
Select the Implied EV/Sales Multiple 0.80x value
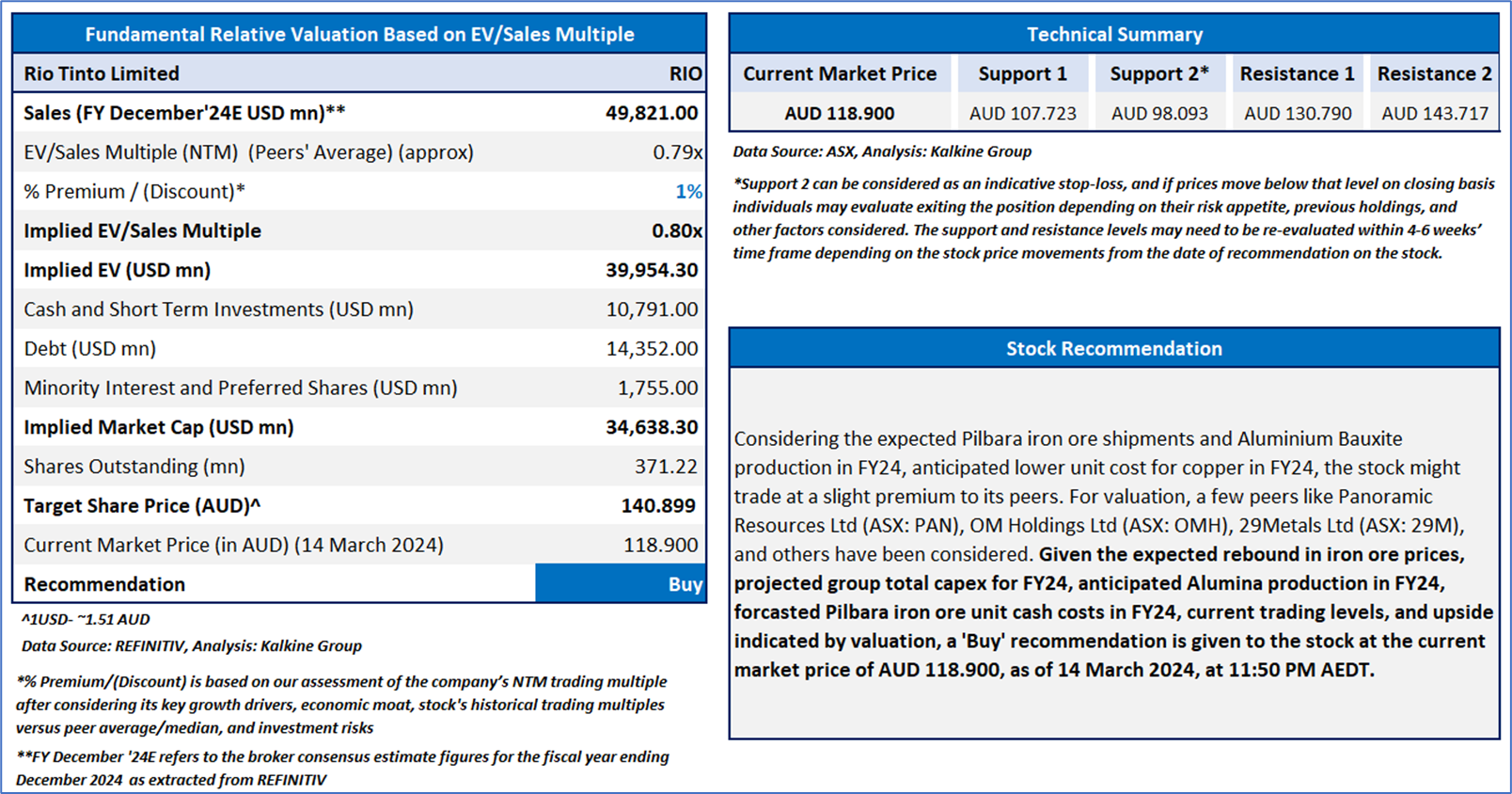pos(677,231)
